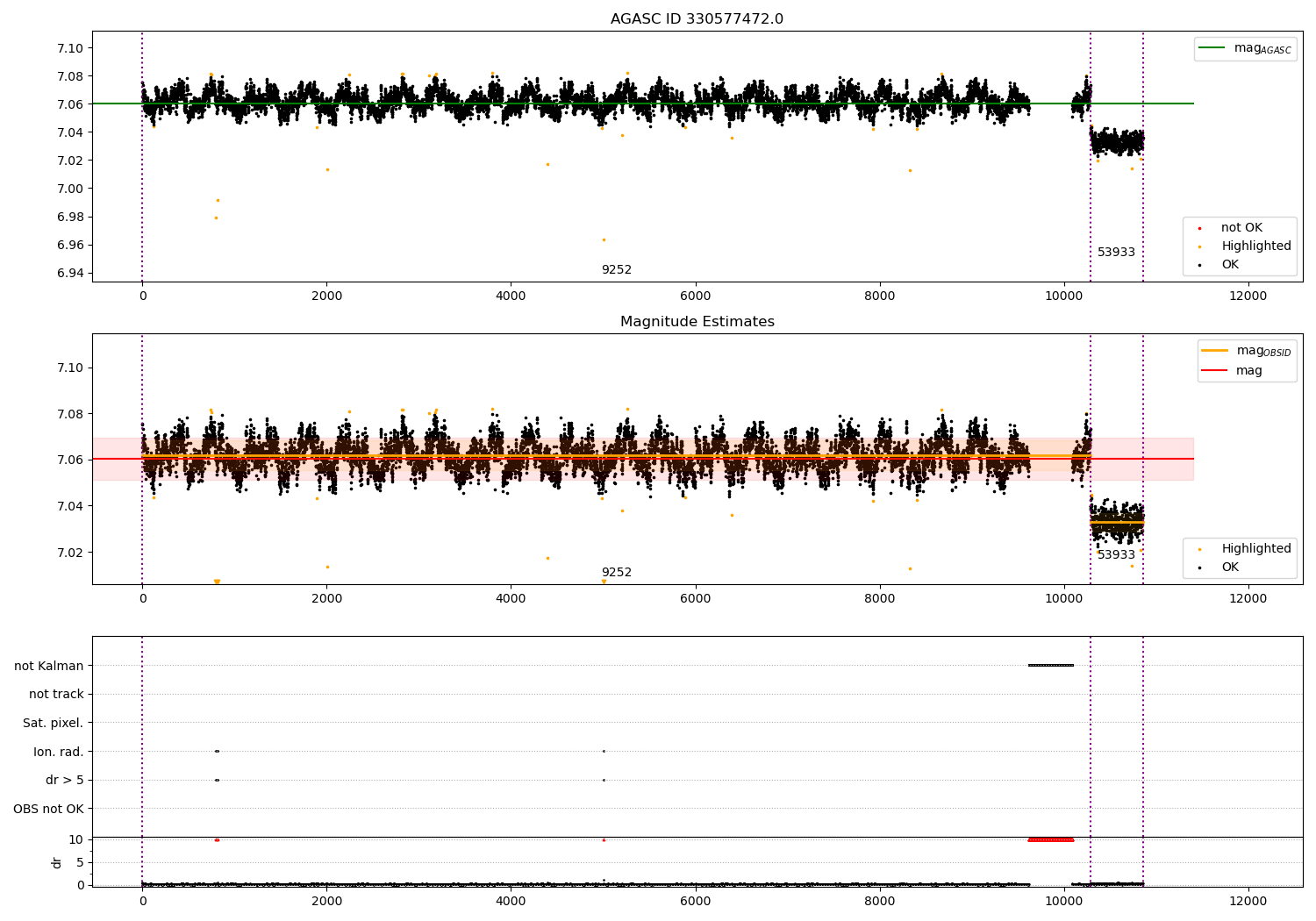Image resolution: width=1316 pixels, height=921 pixels.
Task: Click the plot title AGASC ID 330577472.0
Action: coord(697,19)
